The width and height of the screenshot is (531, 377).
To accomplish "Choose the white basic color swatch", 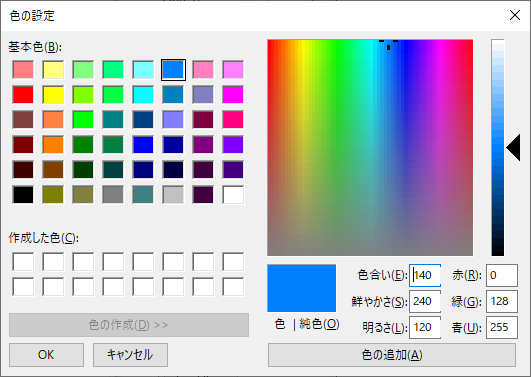I will coord(233,195).
